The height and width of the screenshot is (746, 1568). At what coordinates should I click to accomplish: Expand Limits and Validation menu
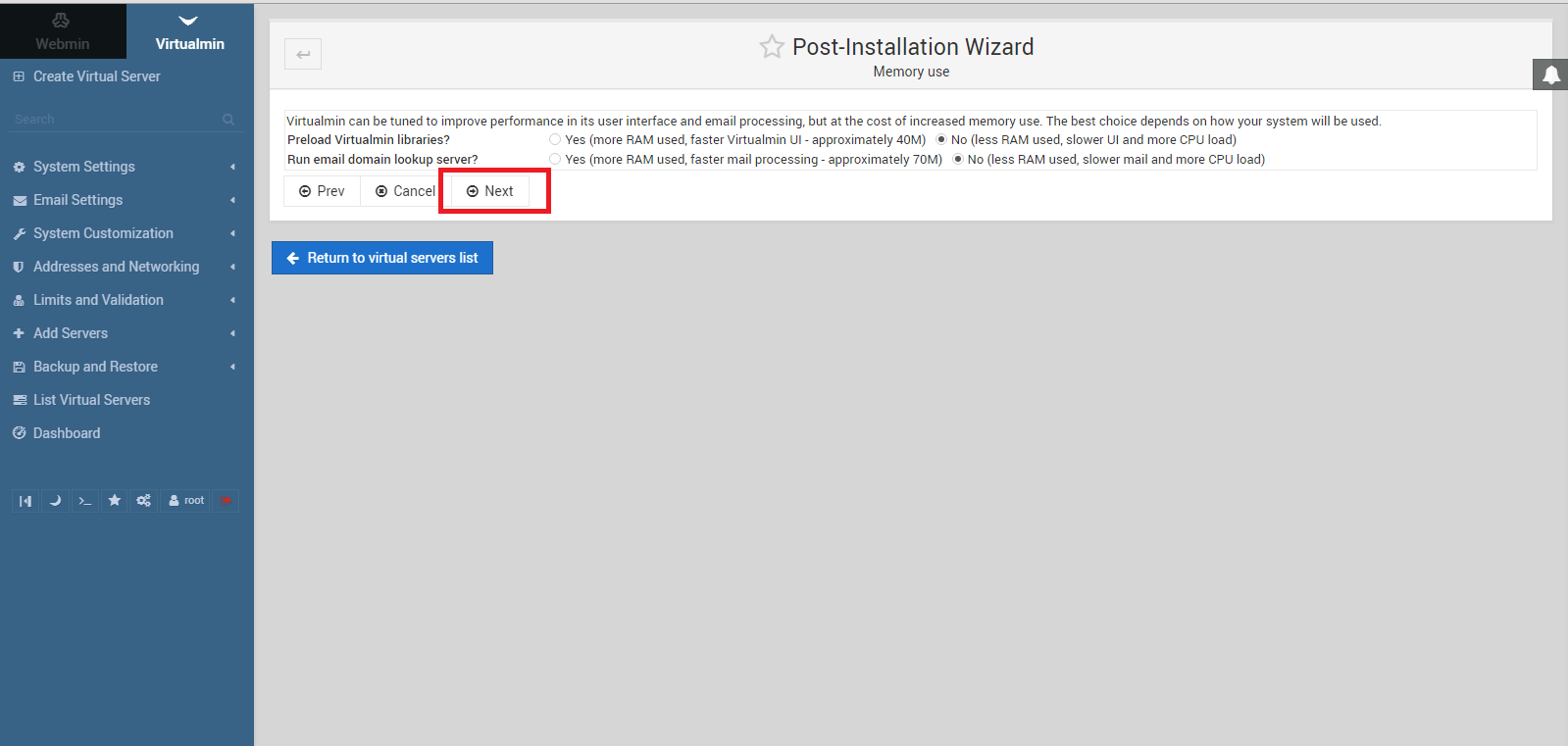126,300
